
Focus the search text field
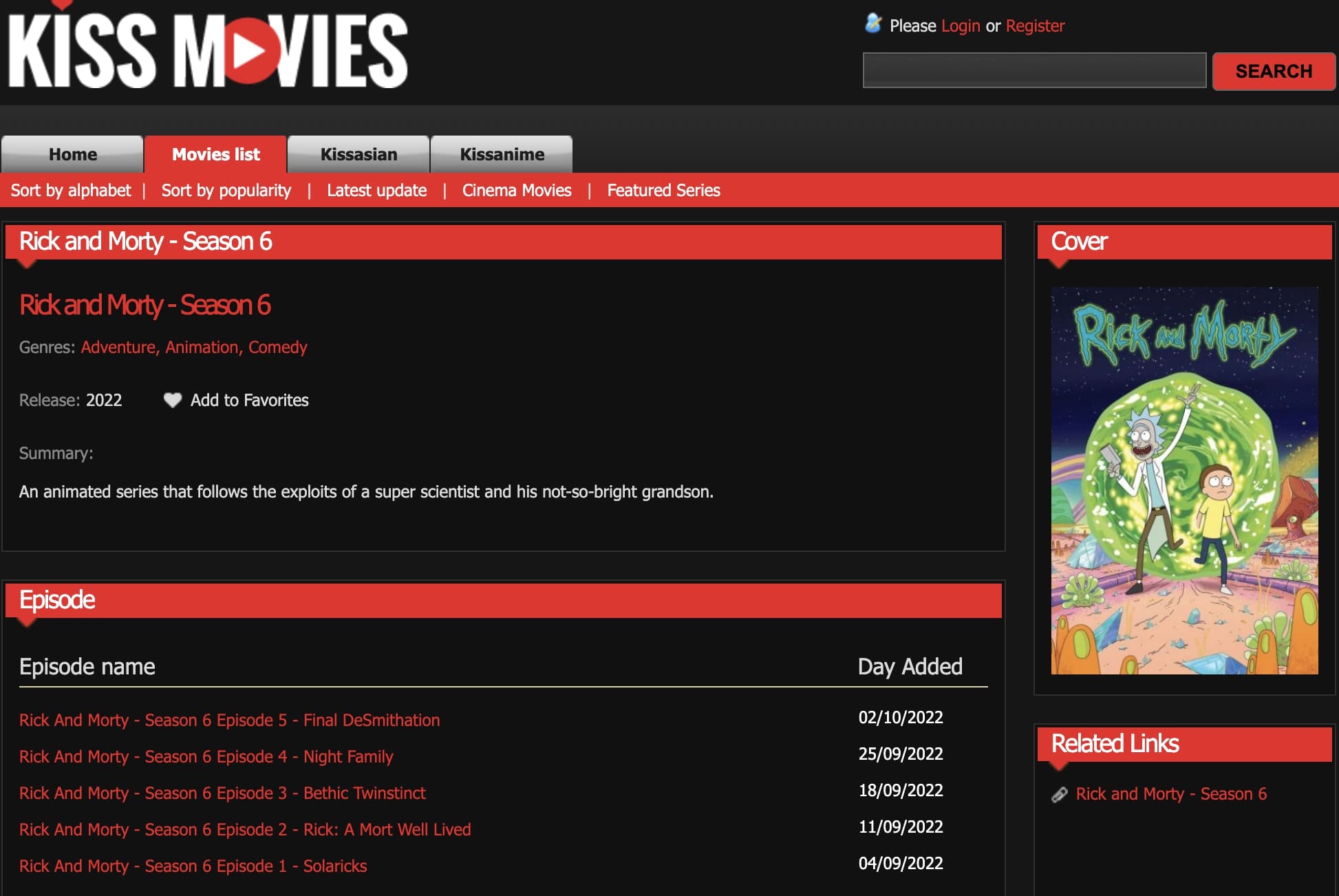(x=1033, y=70)
